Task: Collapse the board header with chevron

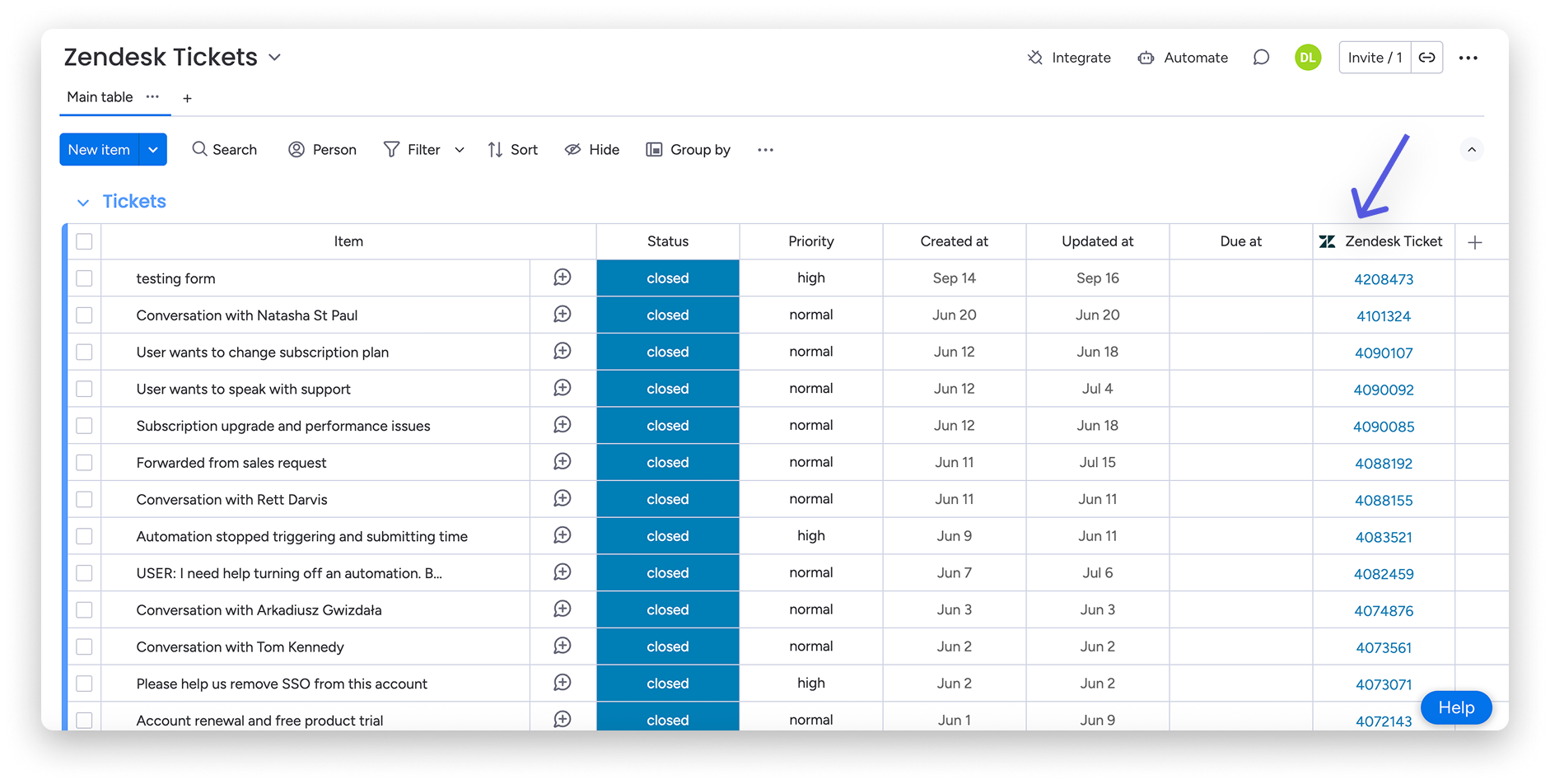Action: pos(1472,150)
